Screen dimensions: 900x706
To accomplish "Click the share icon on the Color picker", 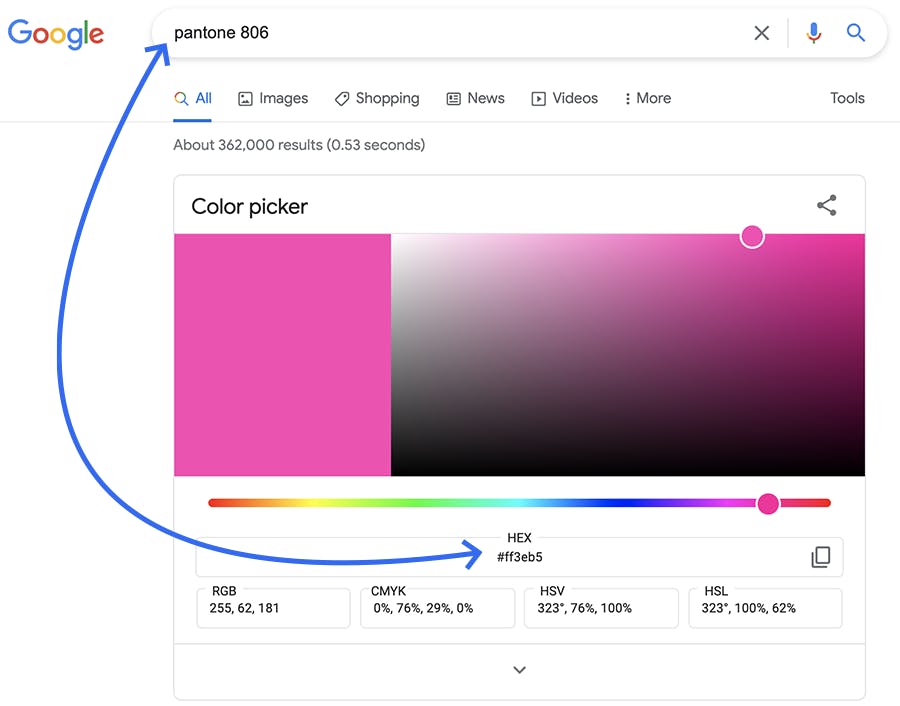I will click(x=826, y=204).
